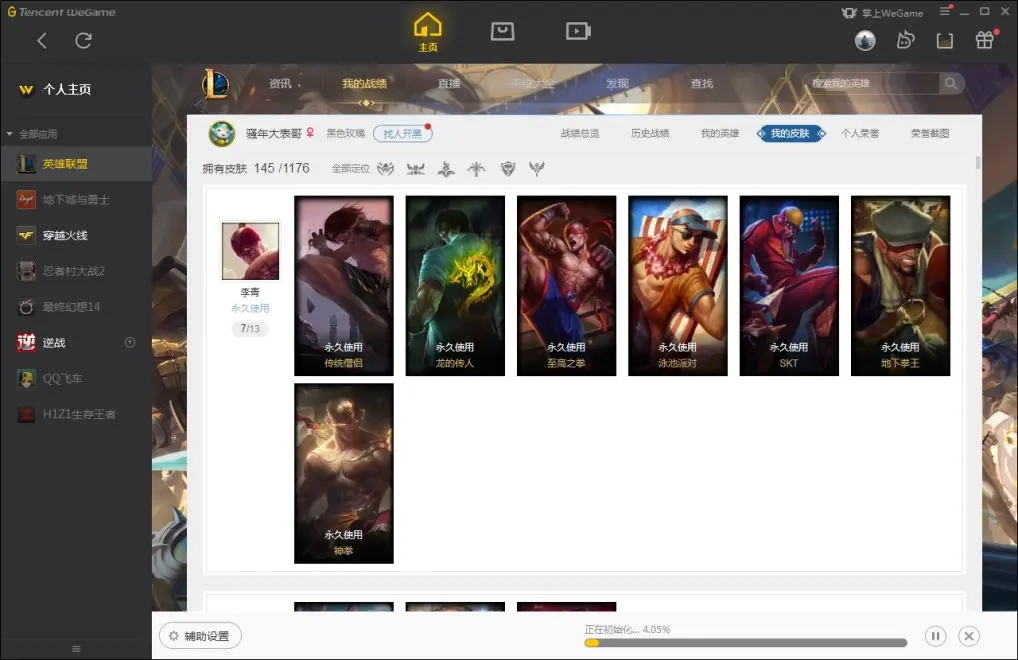Open the 龙的传人 skin card
Screen dimensions: 1018x660
[455, 286]
